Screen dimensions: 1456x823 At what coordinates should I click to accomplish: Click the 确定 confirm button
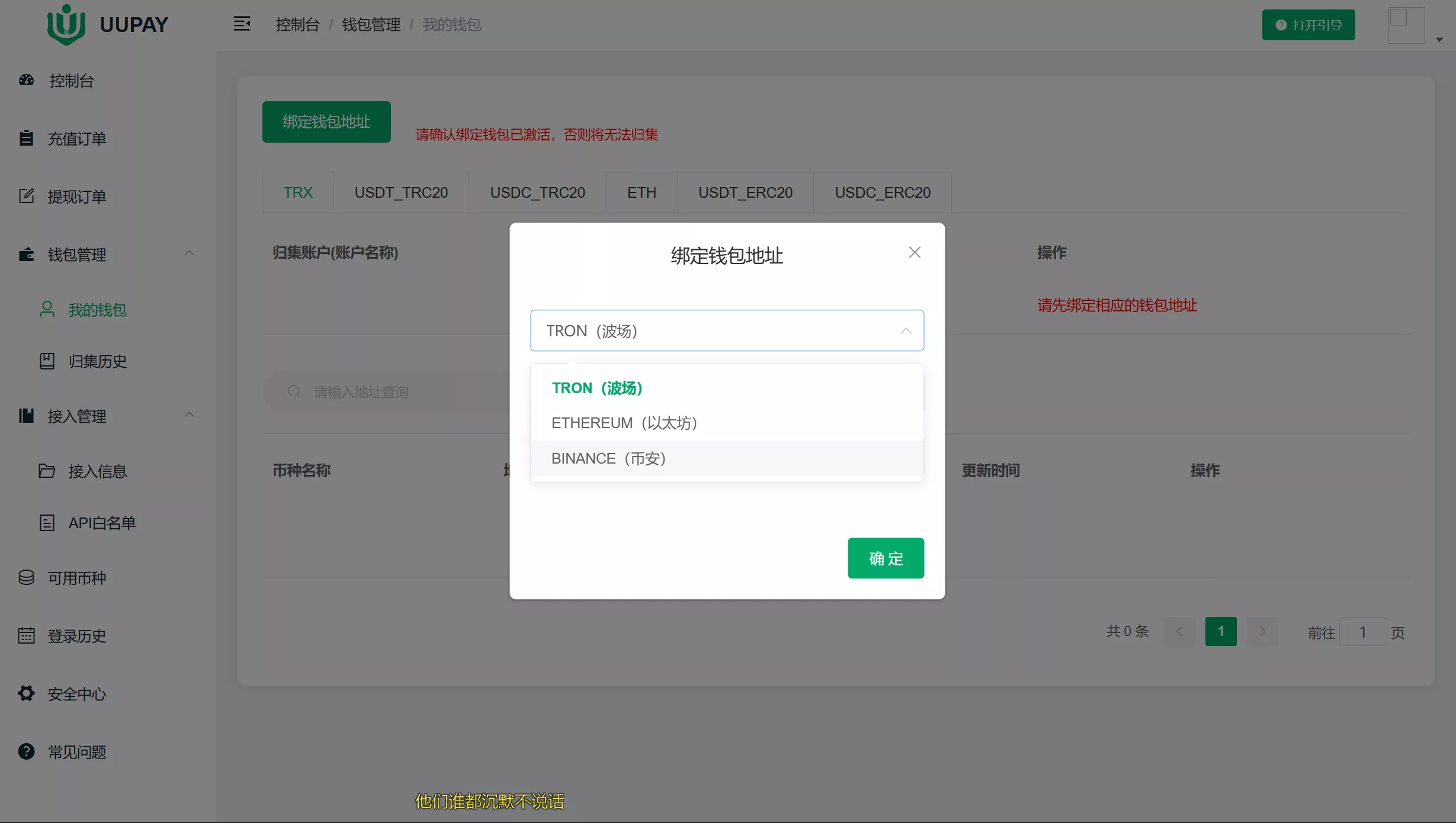click(886, 558)
